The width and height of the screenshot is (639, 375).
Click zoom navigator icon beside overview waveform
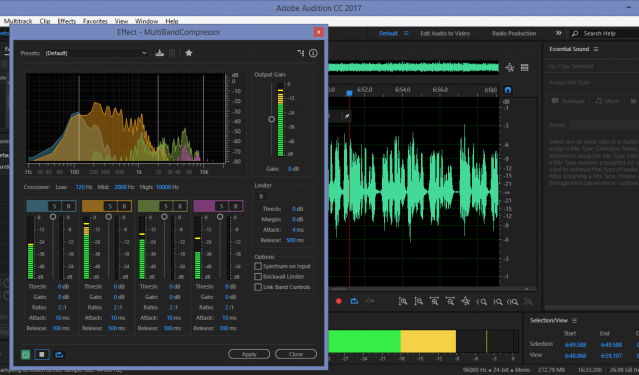coord(509,68)
